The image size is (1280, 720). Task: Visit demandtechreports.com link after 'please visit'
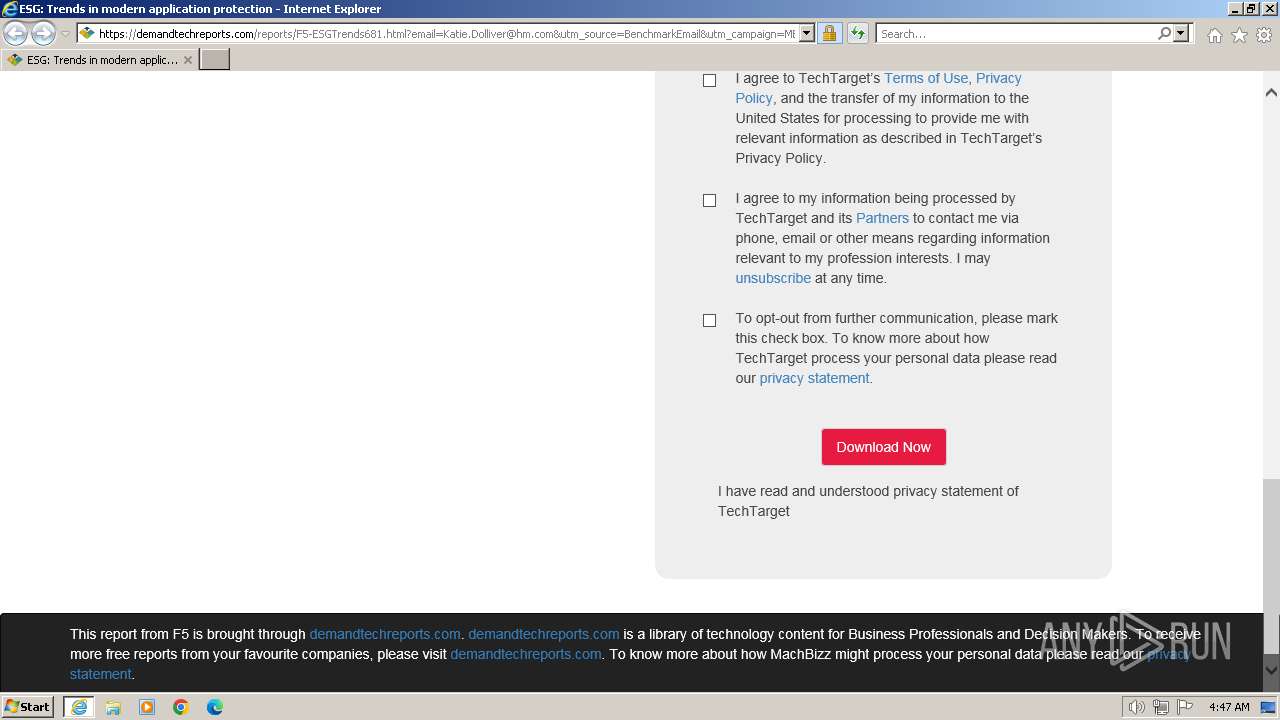[526, 654]
